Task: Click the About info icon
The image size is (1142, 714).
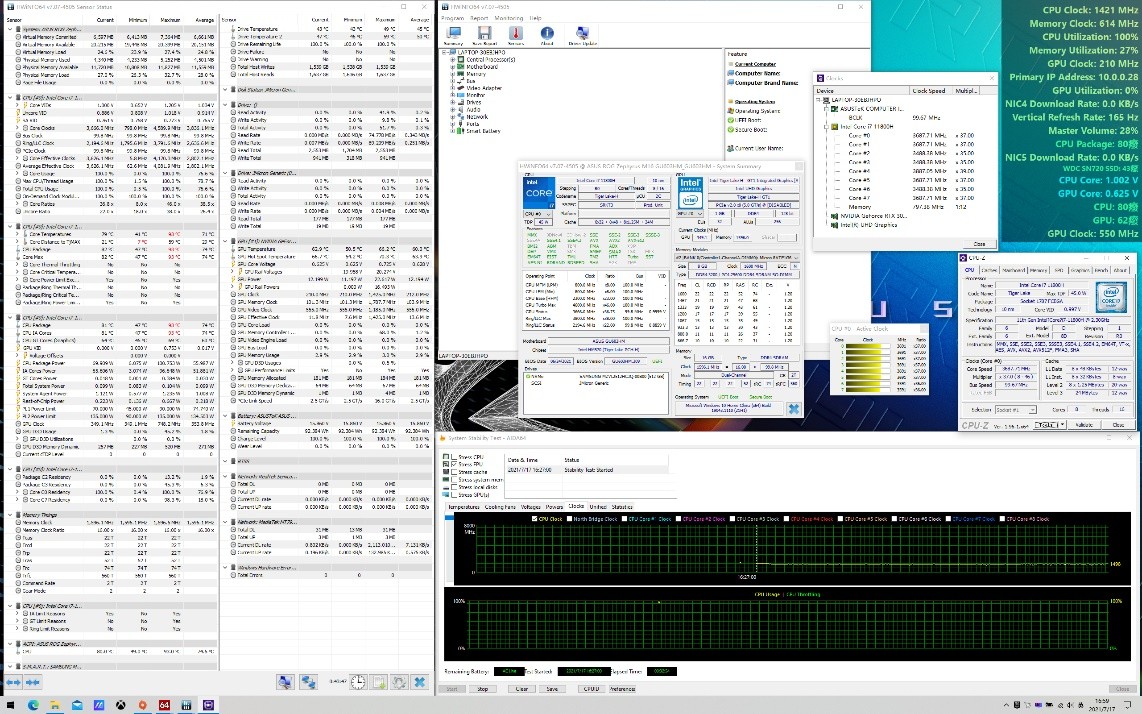Action: pyautogui.click(x=547, y=34)
